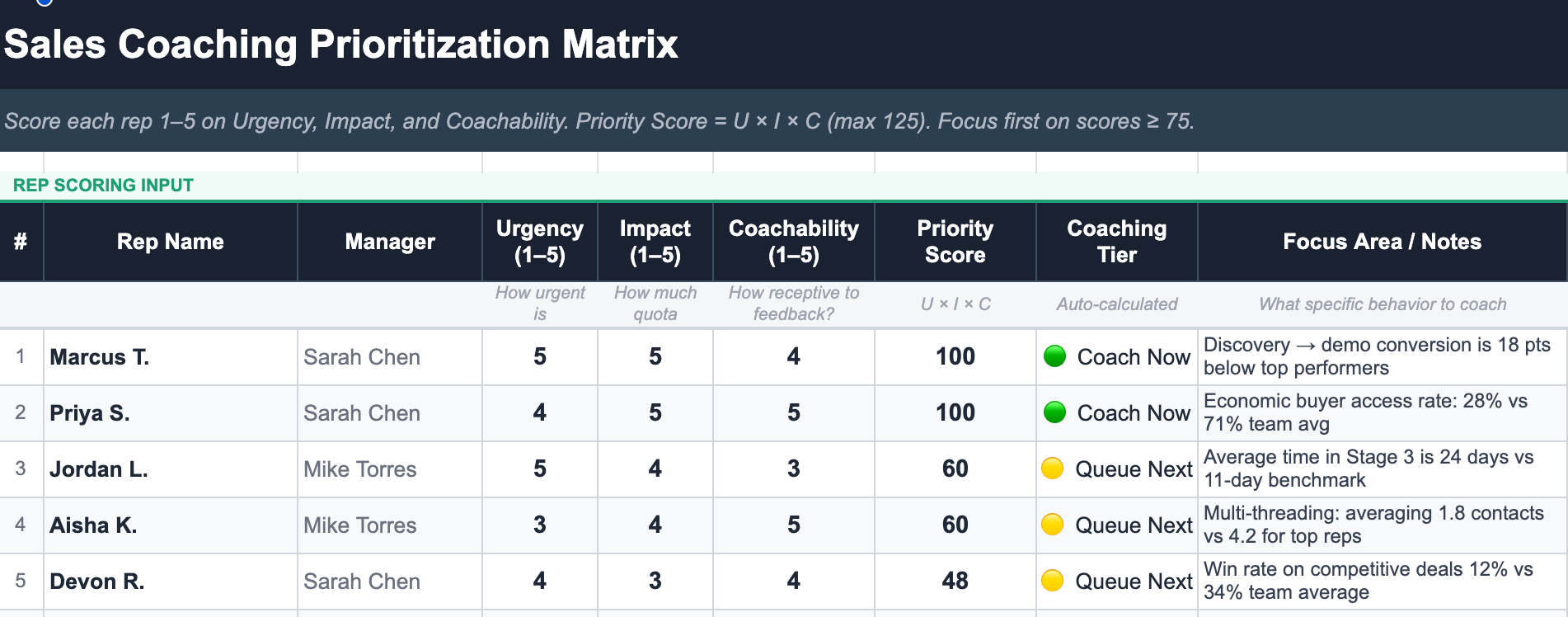Image resolution: width=1568 pixels, height=617 pixels.
Task: Select Priya S.'s 'Coach Now' tier text
Action: click(x=1134, y=413)
